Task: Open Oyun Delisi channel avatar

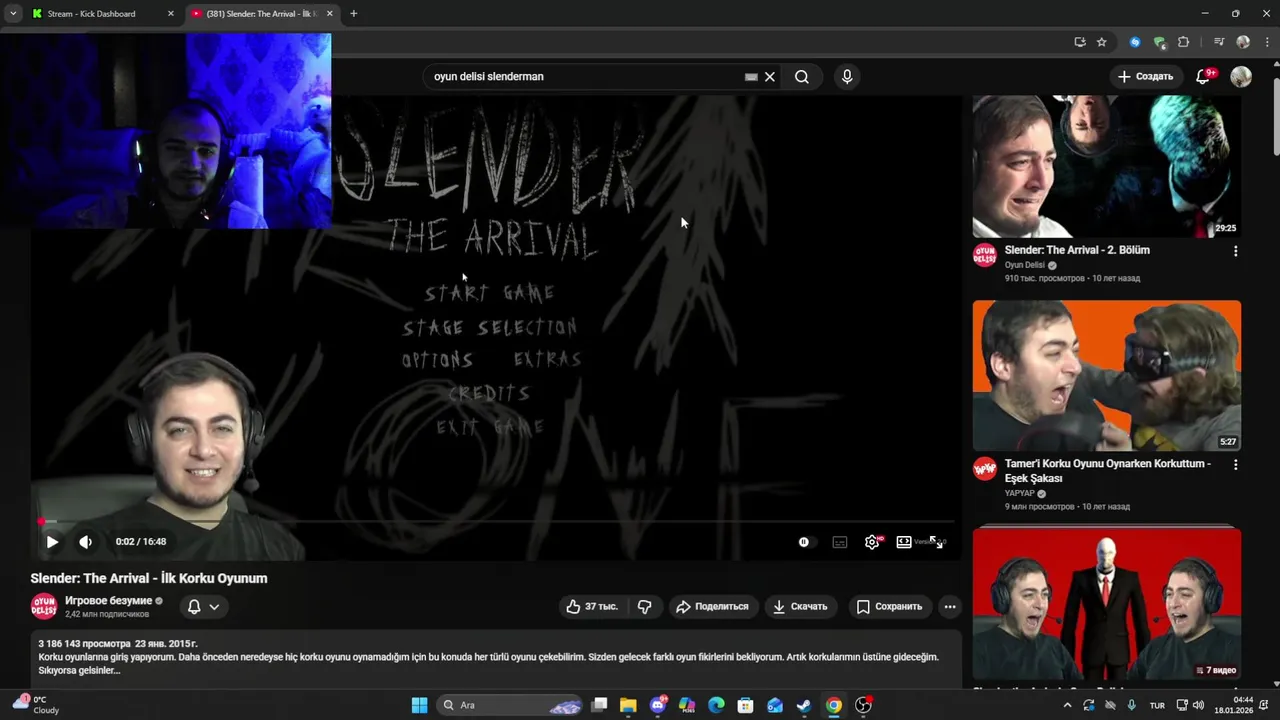Action: tap(44, 606)
